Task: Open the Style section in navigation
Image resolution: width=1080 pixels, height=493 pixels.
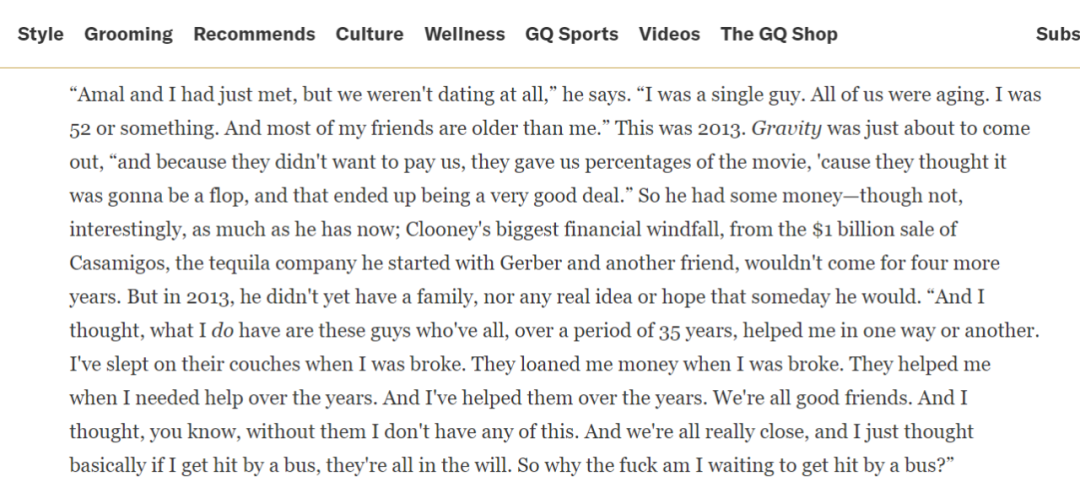Action: point(40,34)
